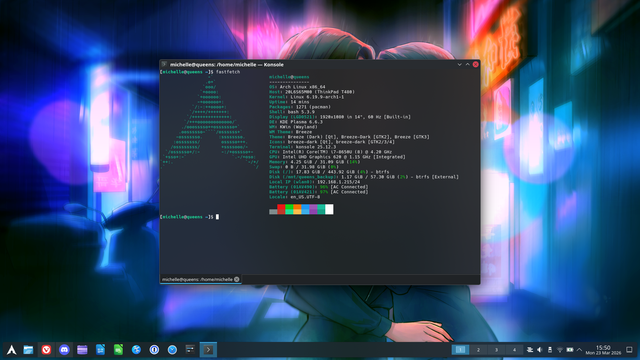This screenshot has height=360, width=640.
Task: Click the 'WM: KWin (Wayland)' line
Action: (x=293, y=127)
